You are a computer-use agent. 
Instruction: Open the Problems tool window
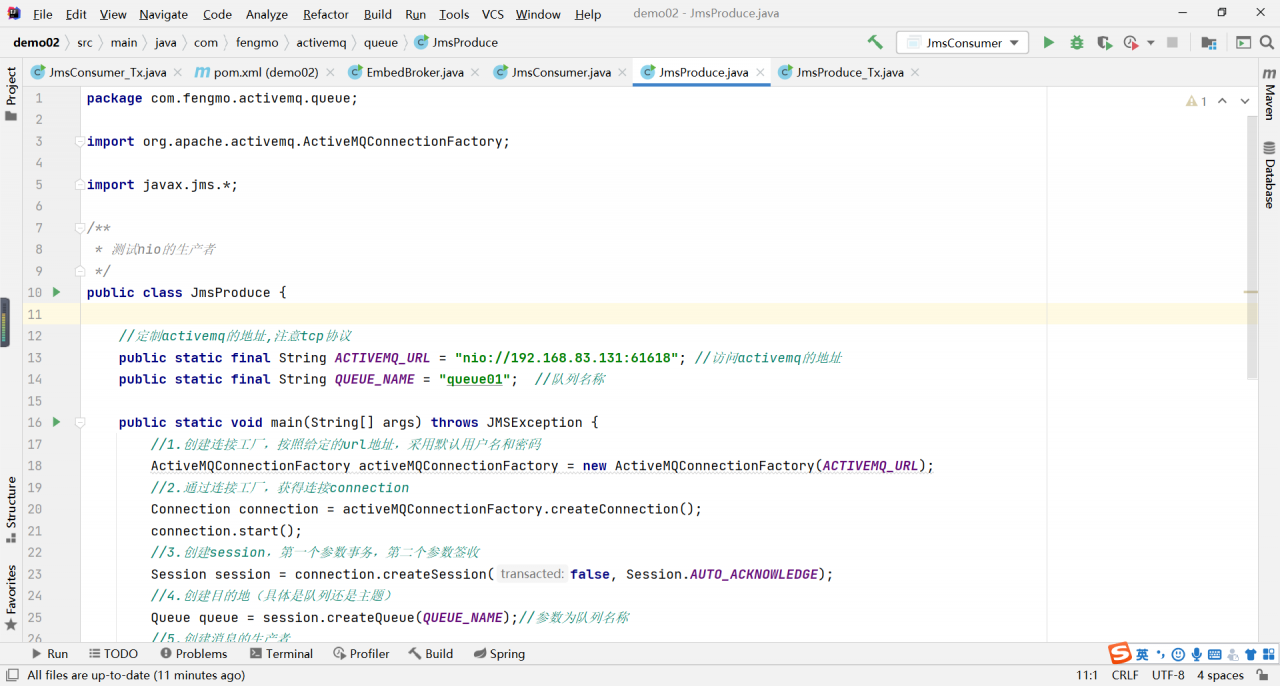coord(193,654)
